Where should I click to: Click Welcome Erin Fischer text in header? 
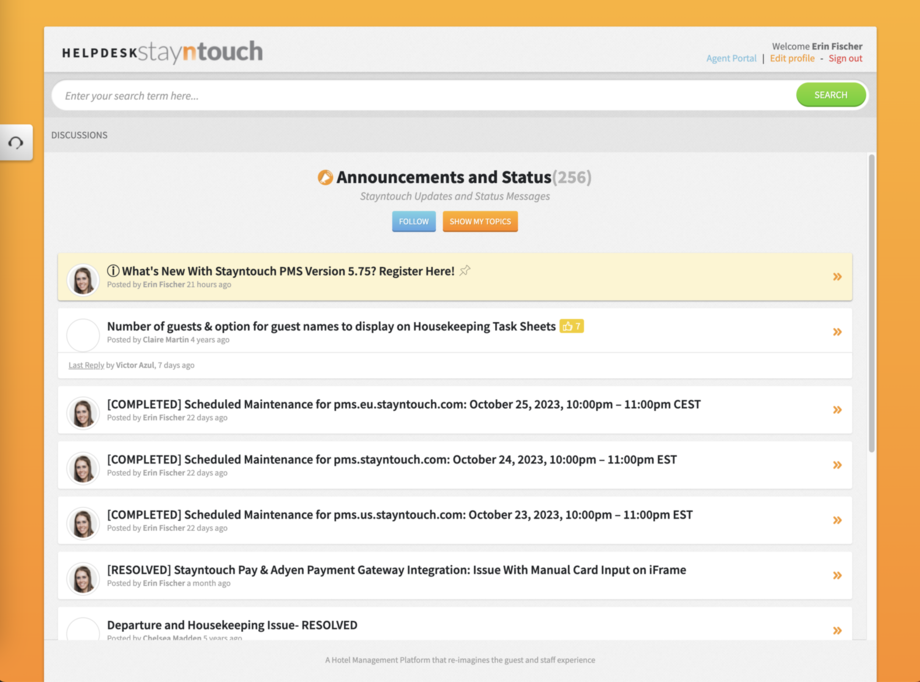coord(817,46)
